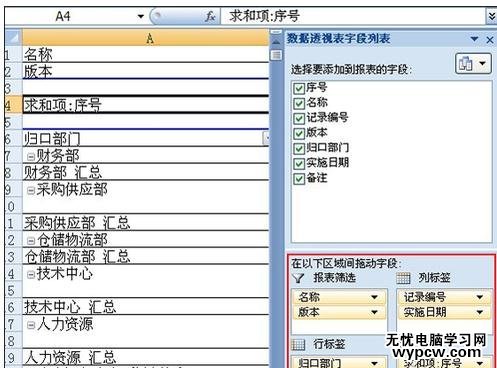
Task: Open 归口部门 row label field dropdown
Action: point(374,363)
